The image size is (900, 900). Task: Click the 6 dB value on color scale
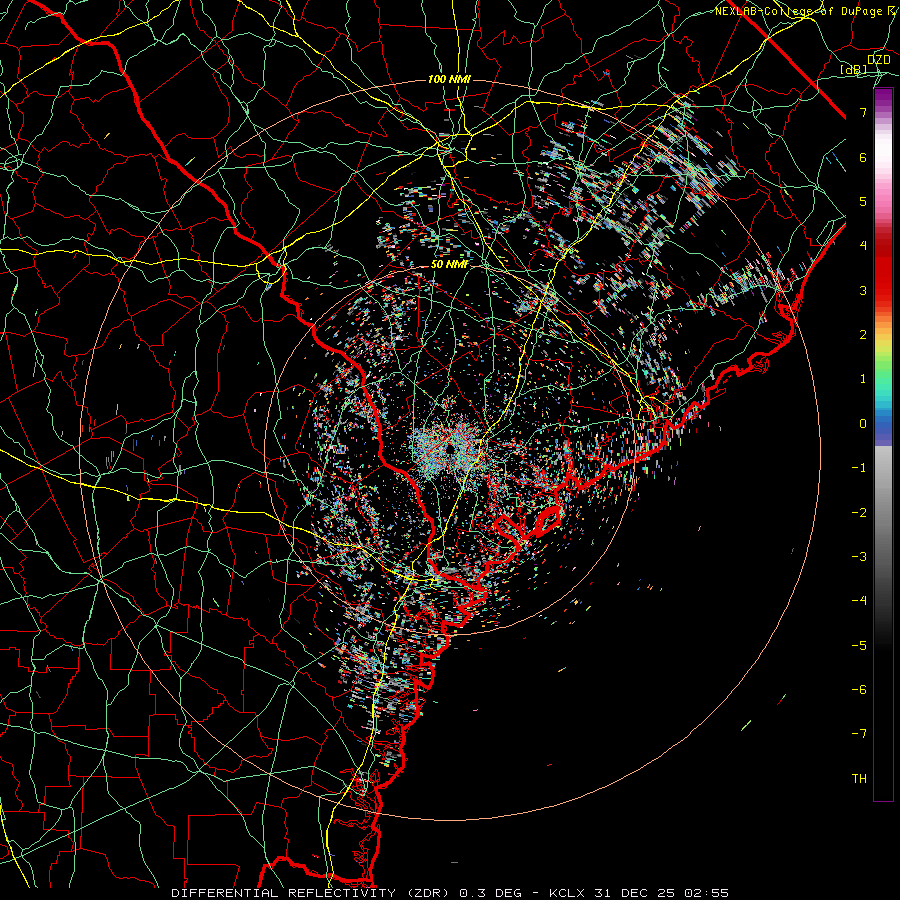click(863, 157)
